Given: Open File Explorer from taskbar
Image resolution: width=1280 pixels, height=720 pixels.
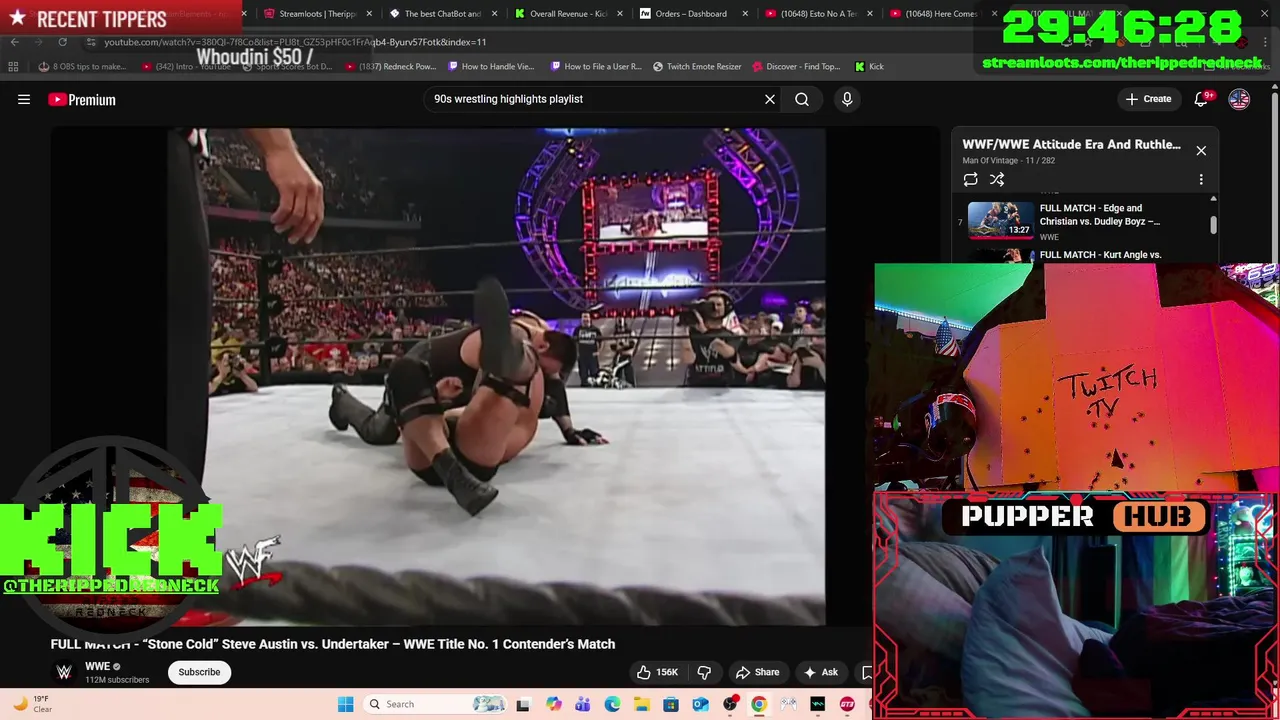Looking at the screenshot, I should point(641,704).
